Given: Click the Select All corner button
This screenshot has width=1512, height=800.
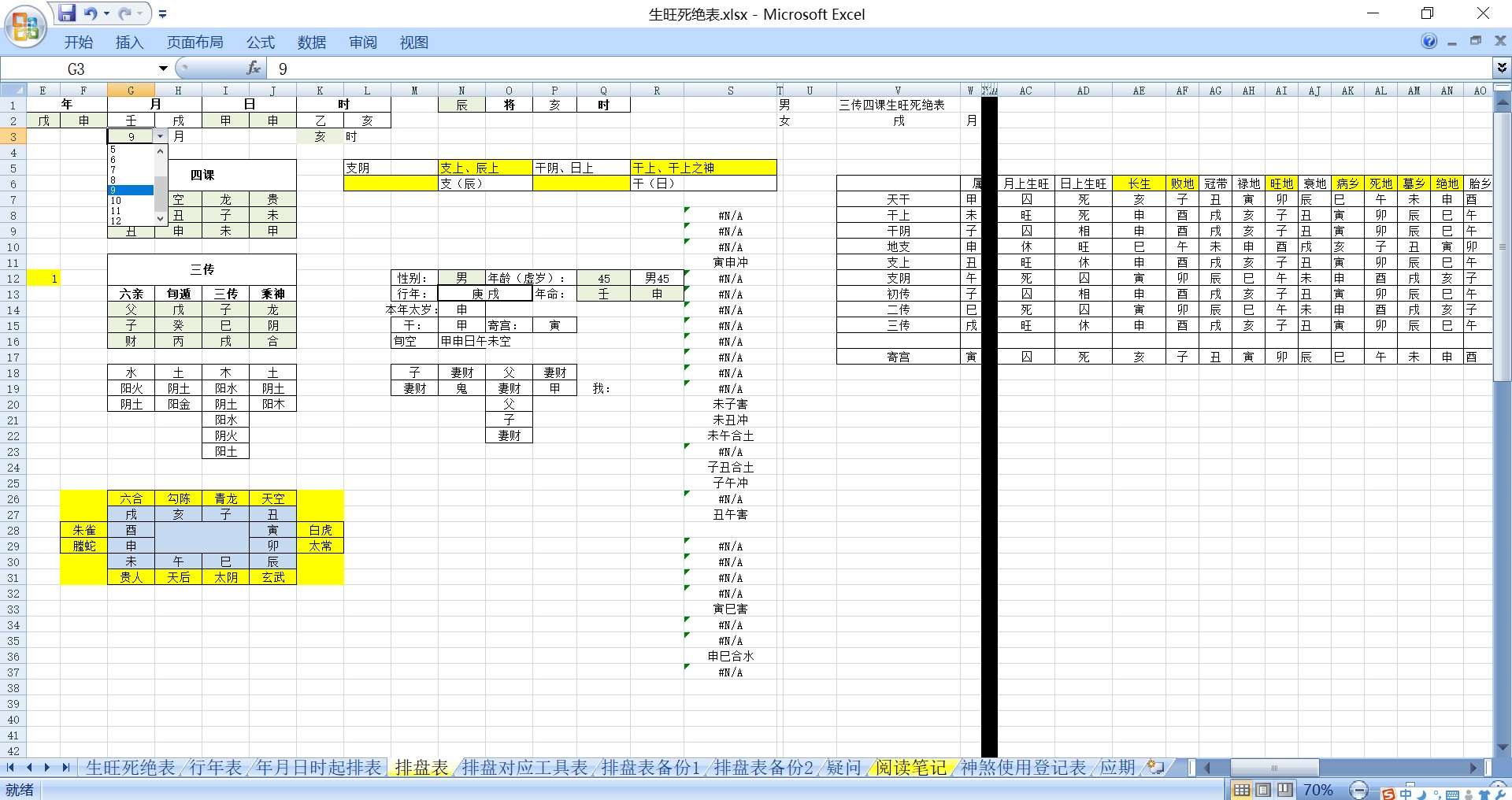Looking at the screenshot, I should 13,91.
